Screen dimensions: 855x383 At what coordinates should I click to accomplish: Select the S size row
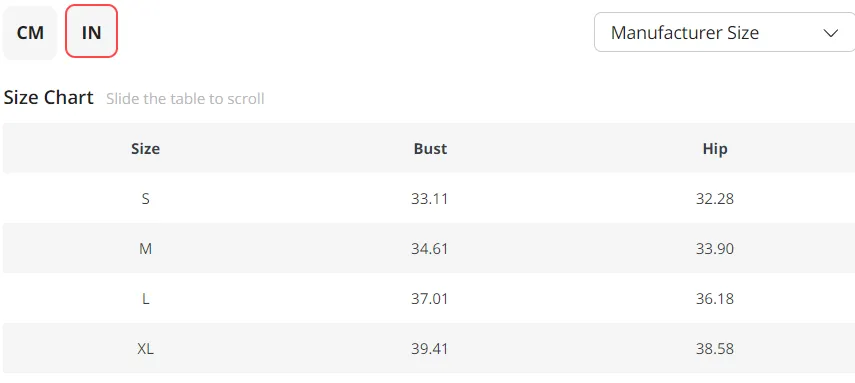pos(428,198)
